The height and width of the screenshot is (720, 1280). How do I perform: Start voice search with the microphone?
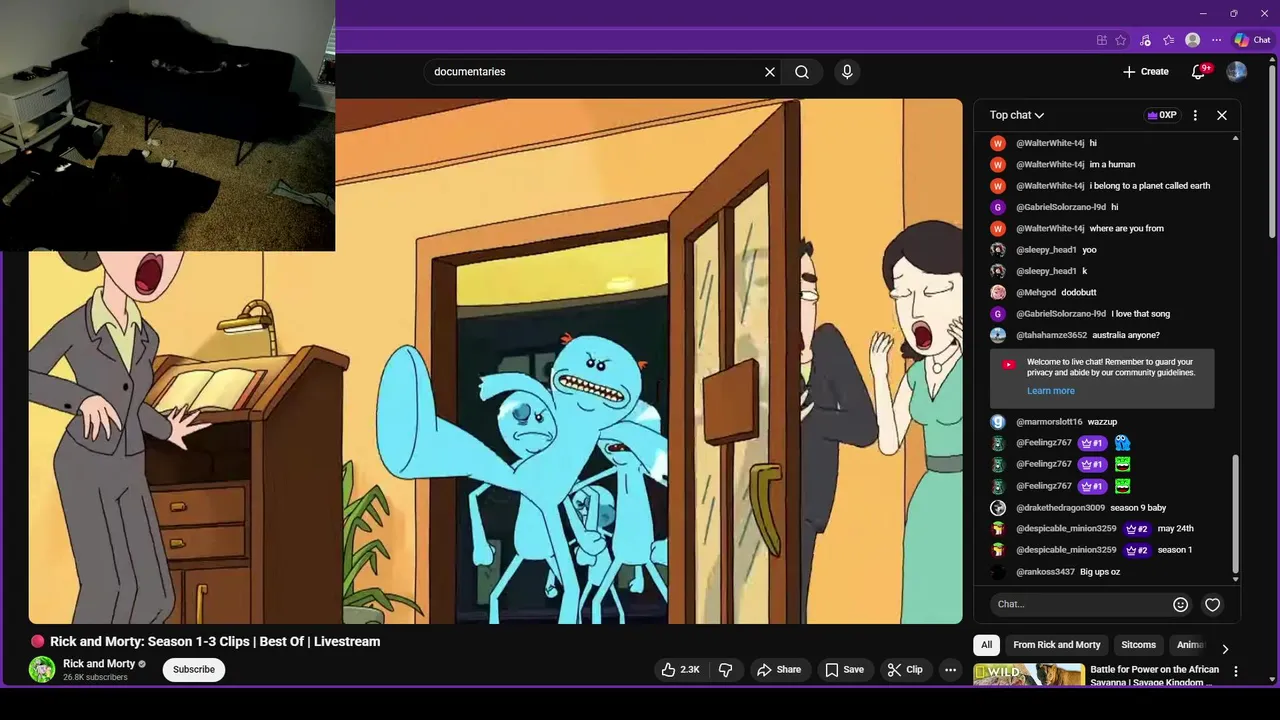click(847, 72)
